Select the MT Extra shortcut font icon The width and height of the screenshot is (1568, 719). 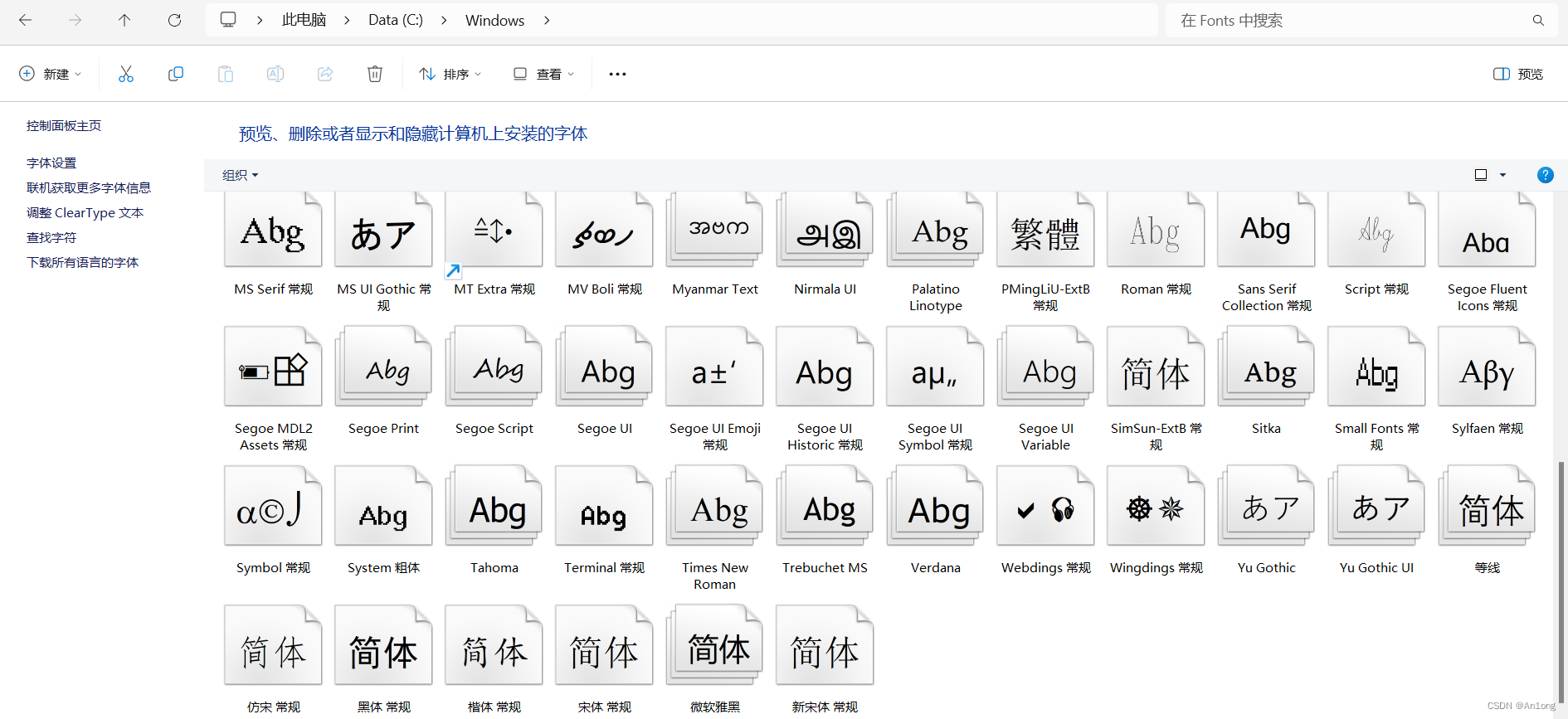coord(494,230)
